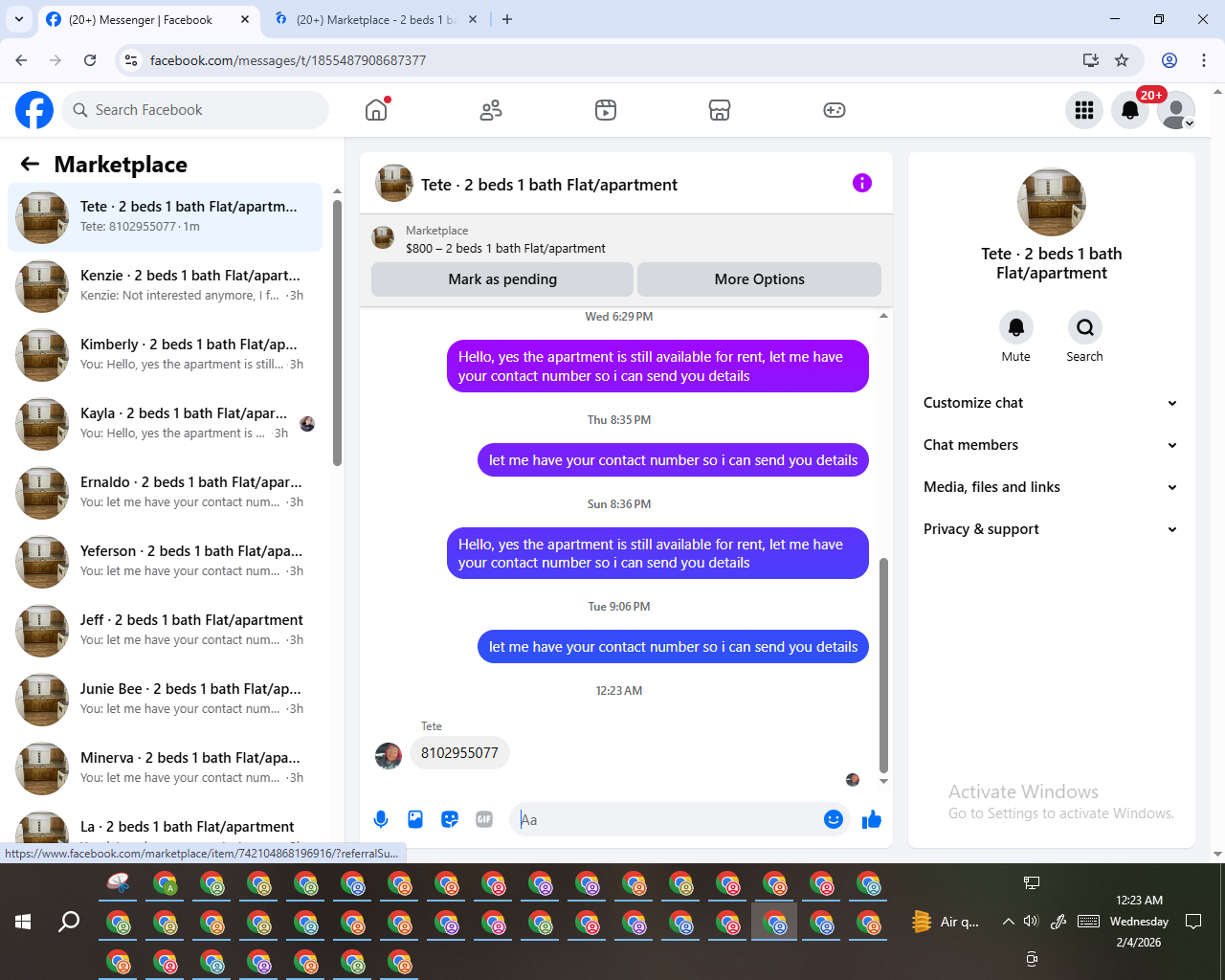Open Tete conversation in list
The width and height of the screenshot is (1225, 980).
point(166,217)
